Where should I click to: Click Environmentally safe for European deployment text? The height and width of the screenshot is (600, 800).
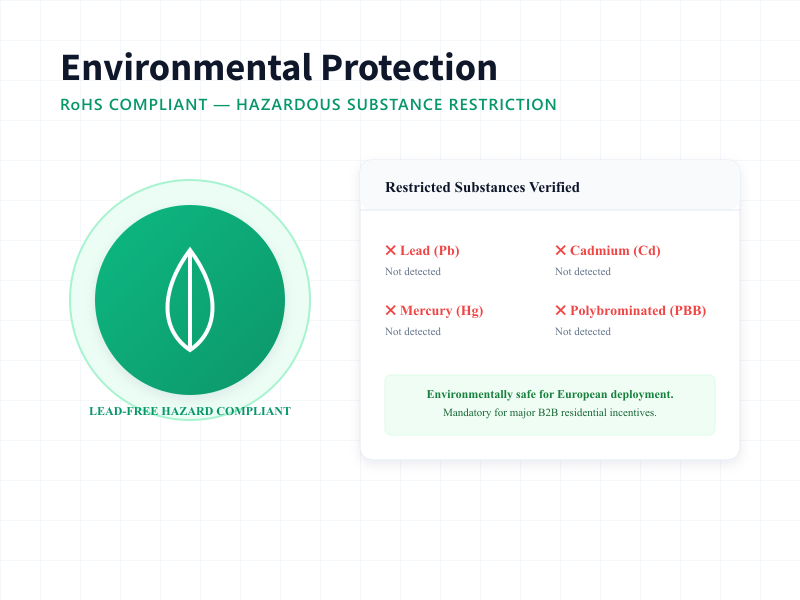coord(550,394)
